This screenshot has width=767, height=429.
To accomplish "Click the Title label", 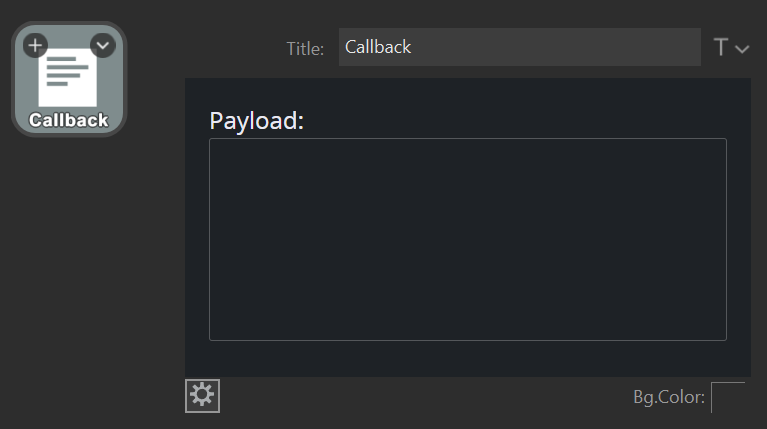I will click(305, 48).
